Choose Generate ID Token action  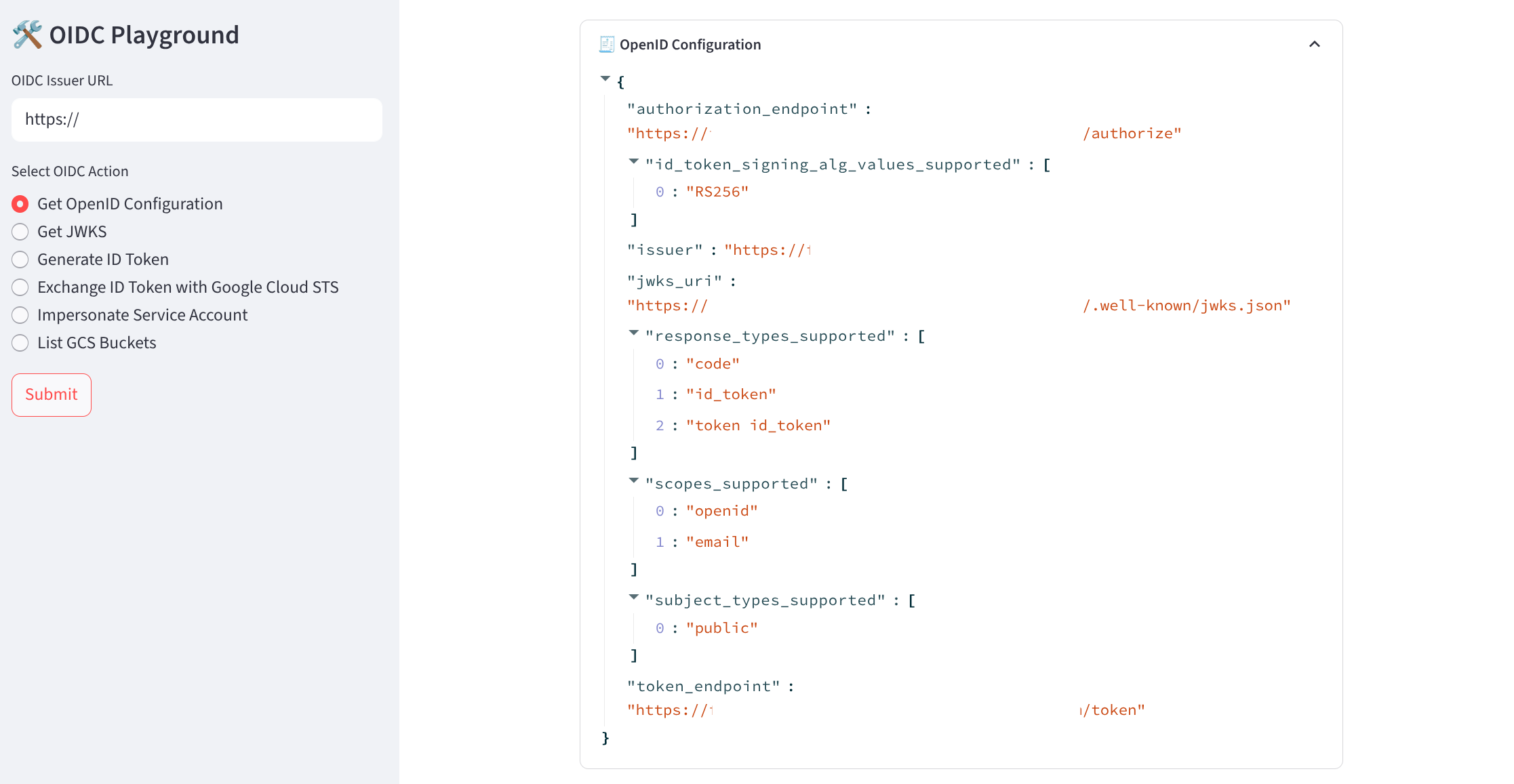(20, 260)
